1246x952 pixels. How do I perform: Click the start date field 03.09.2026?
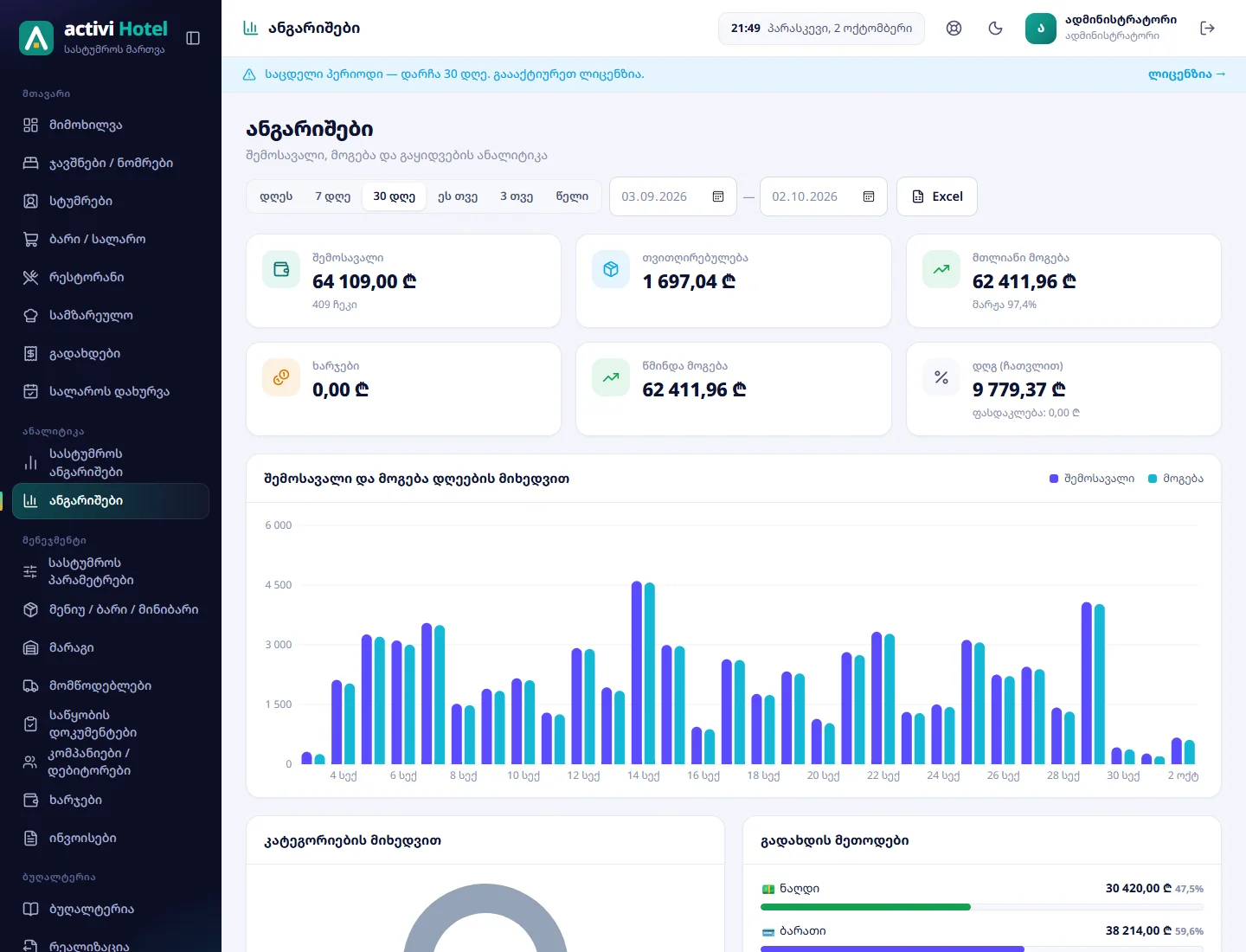(673, 196)
